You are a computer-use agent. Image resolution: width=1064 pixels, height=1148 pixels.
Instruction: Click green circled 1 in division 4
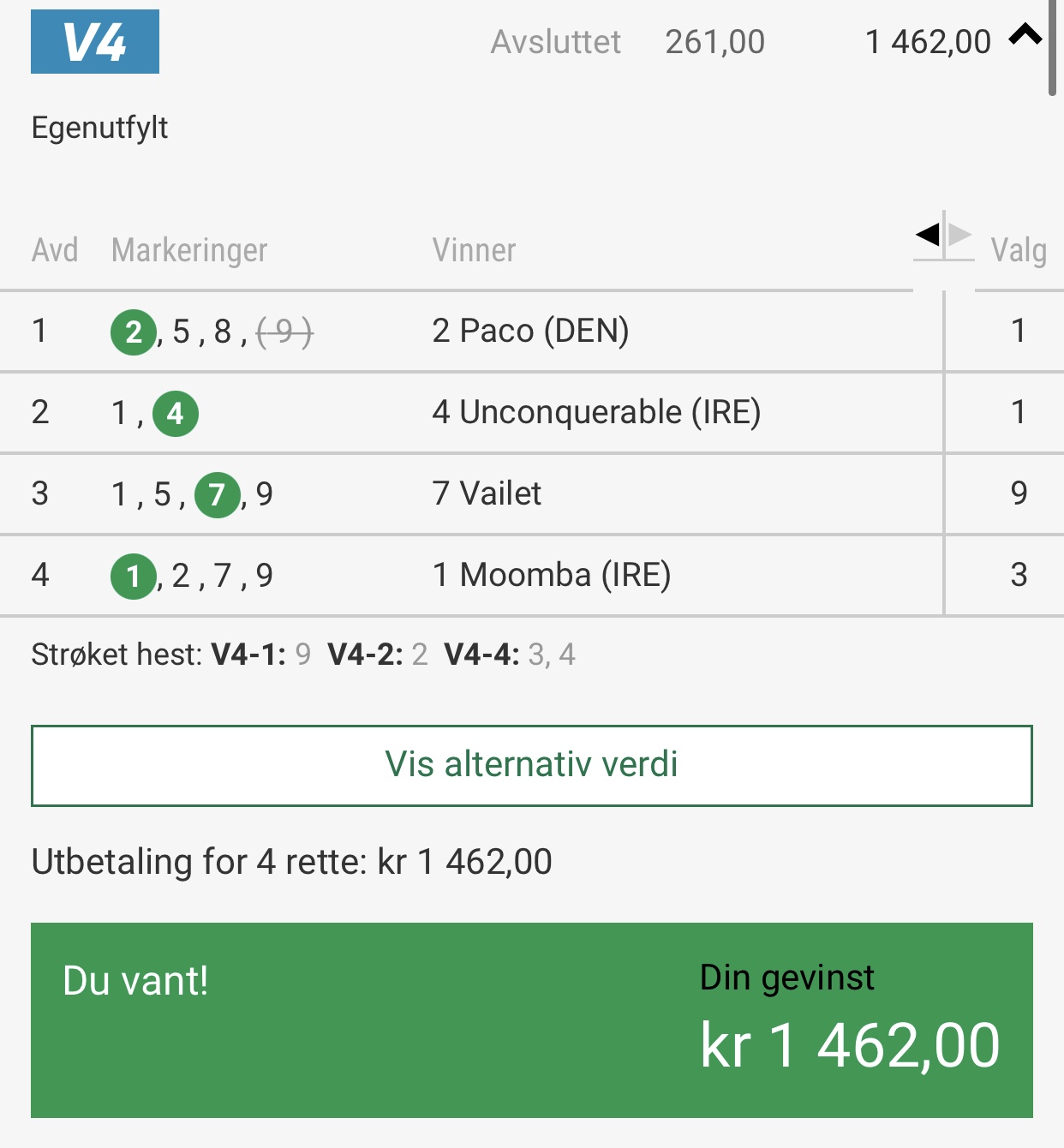[x=134, y=577]
